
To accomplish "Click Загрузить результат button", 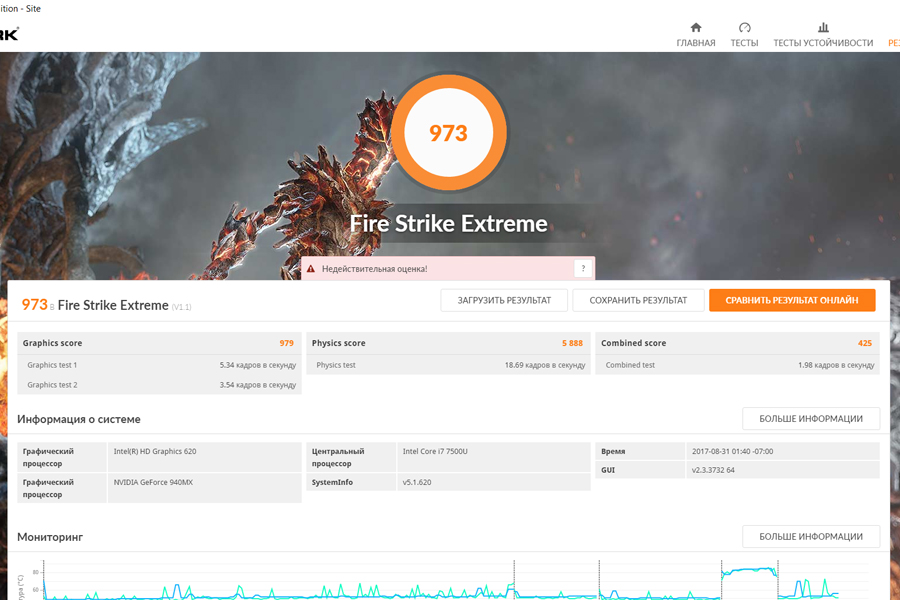I will coord(504,300).
